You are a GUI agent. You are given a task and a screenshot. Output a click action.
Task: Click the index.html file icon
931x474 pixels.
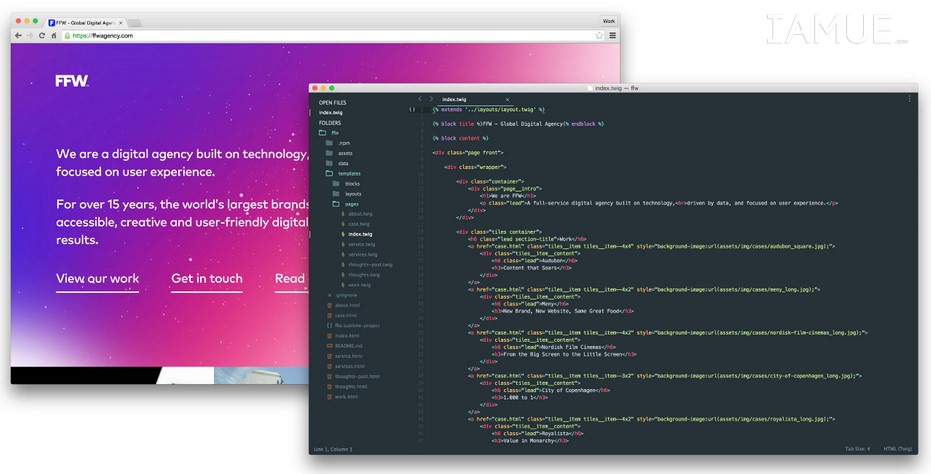(x=330, y=336)
